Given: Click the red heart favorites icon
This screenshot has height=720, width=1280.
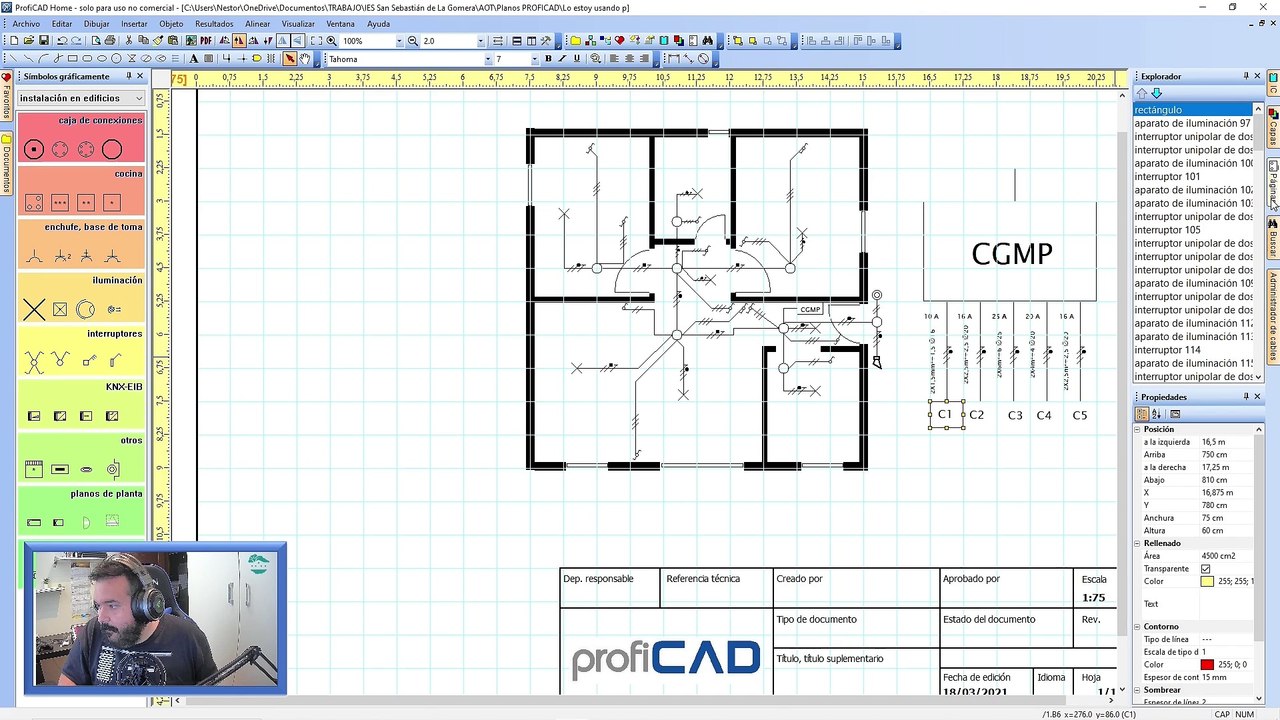Looking at the screenshot, I should tap(619, 41).
